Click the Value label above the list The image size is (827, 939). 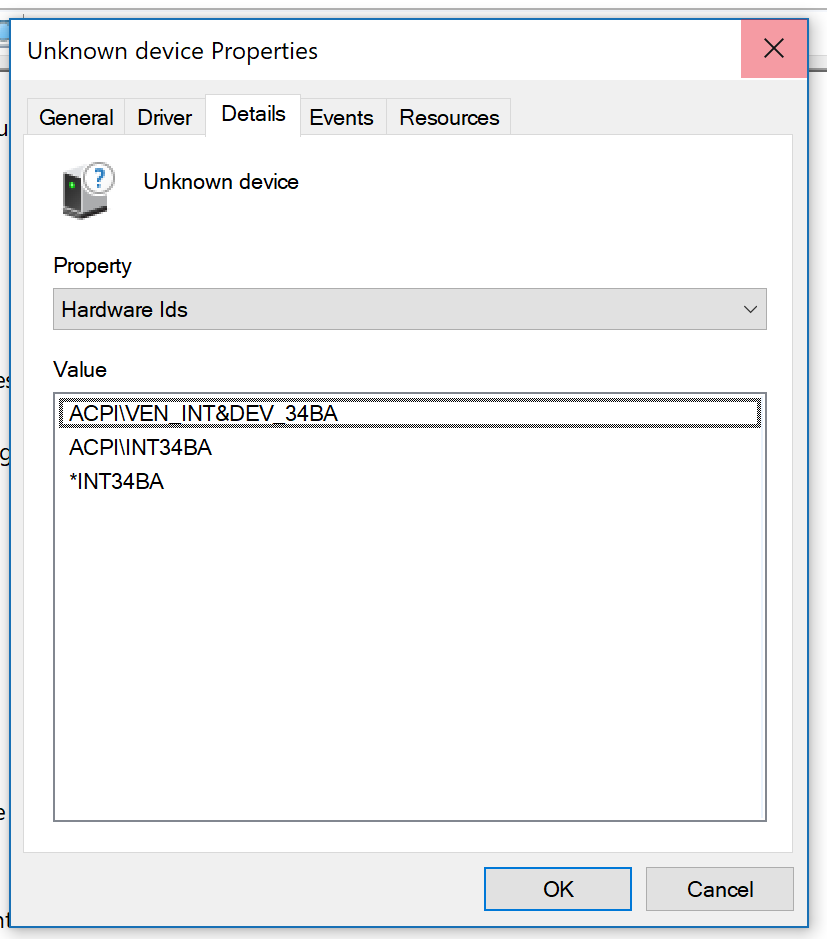tap(80, 370)
